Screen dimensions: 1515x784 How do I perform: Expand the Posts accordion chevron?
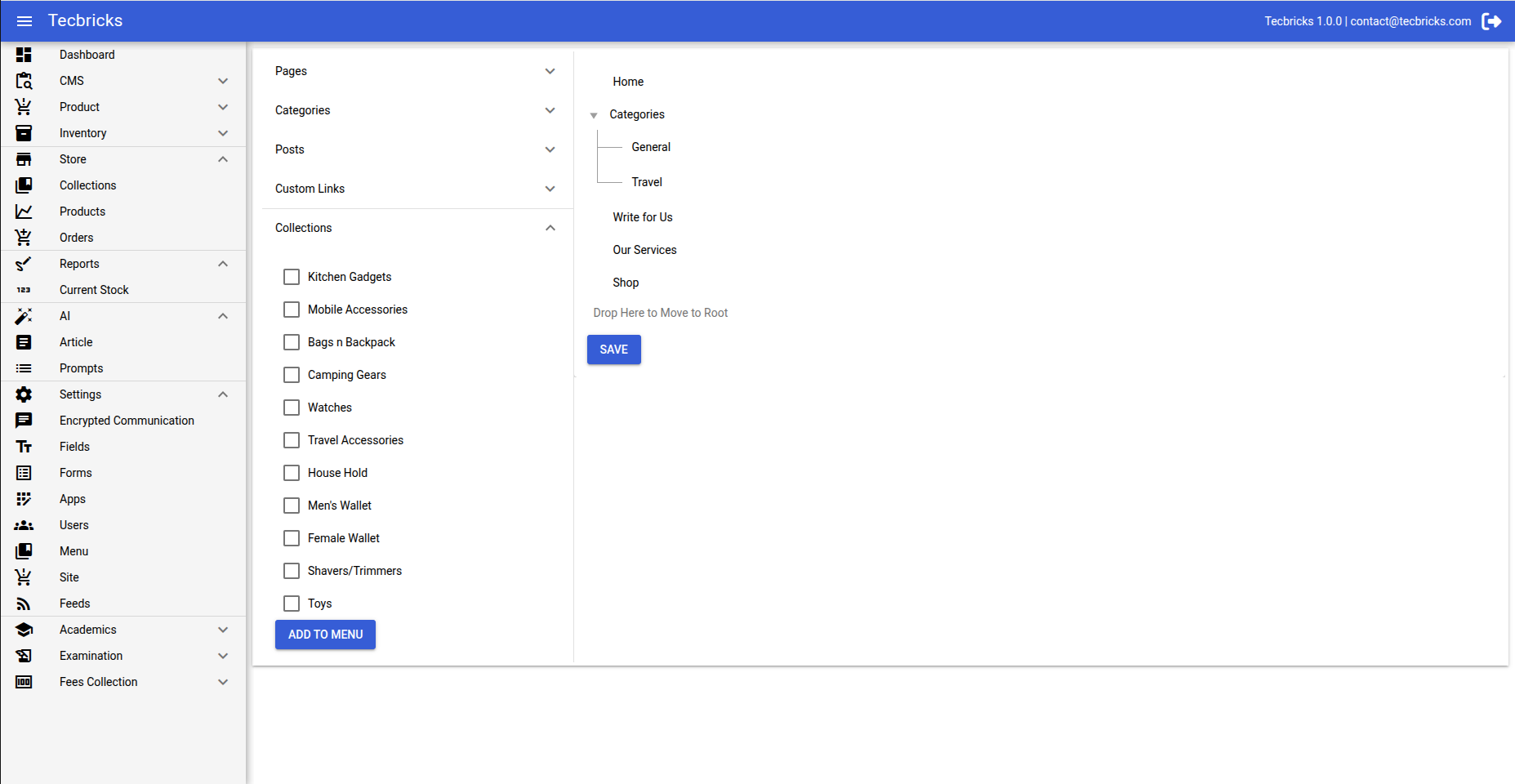click(x=550, y=149)
